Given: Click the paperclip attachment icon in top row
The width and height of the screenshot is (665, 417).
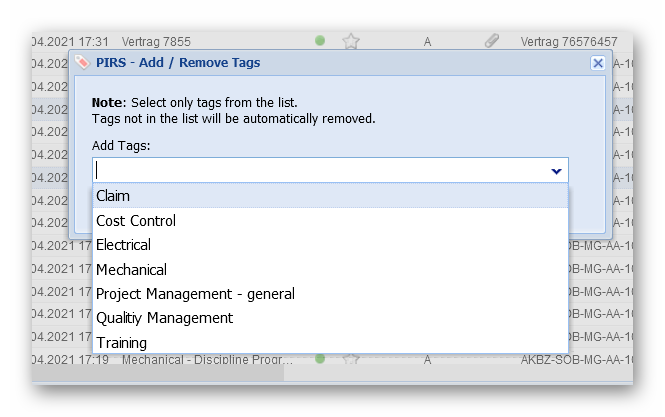Looking at the screenshot, I should [x=491, y=41].
